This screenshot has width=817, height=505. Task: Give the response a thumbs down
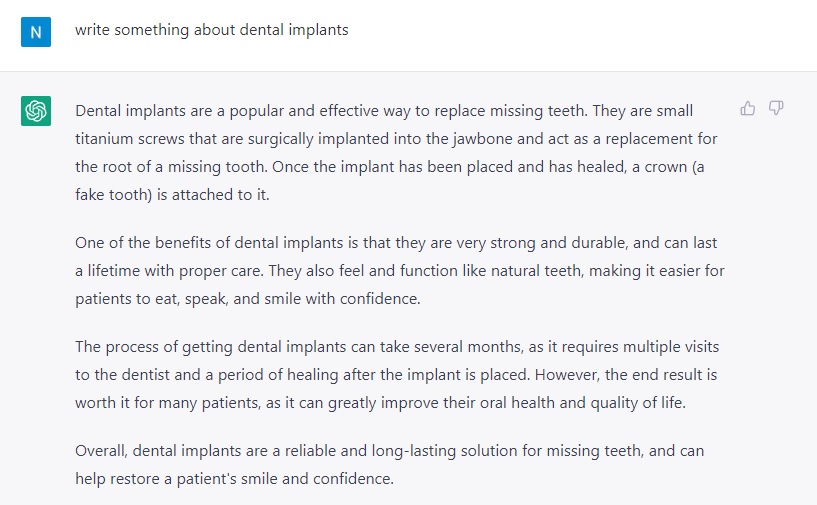[776, 108]
